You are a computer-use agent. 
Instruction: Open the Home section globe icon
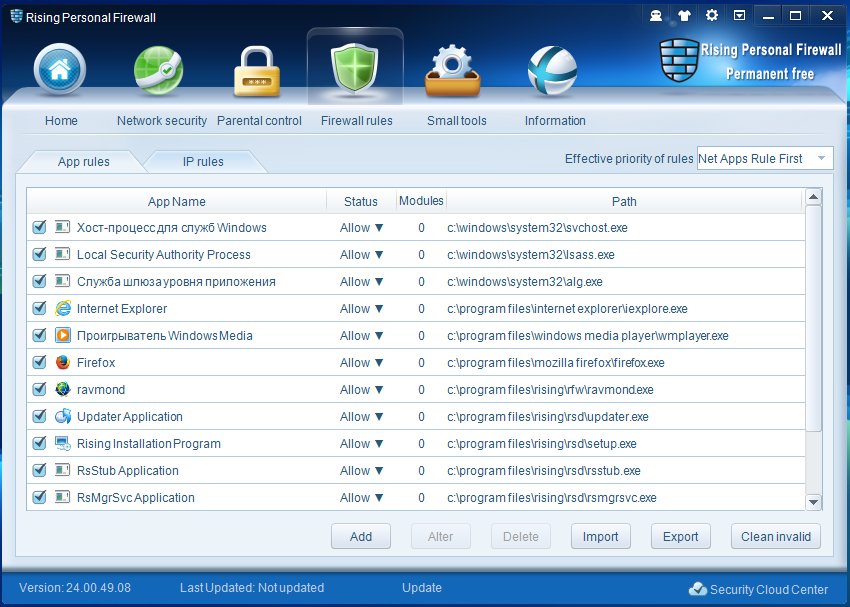60,70
